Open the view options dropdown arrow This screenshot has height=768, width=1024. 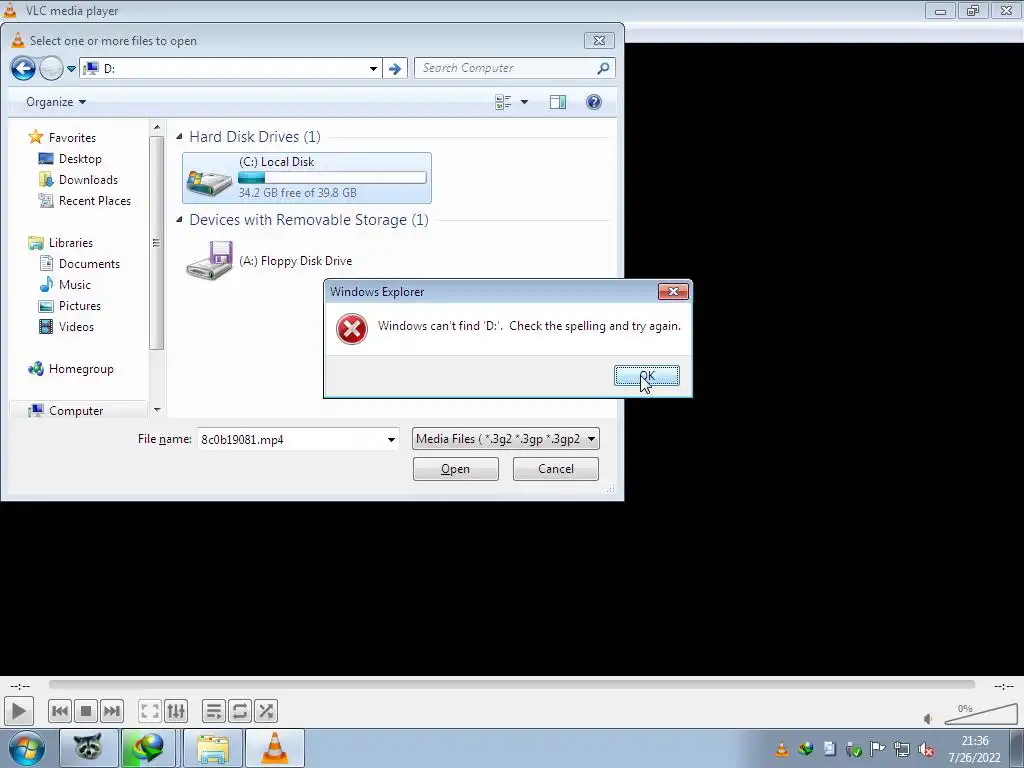[524, 102]
